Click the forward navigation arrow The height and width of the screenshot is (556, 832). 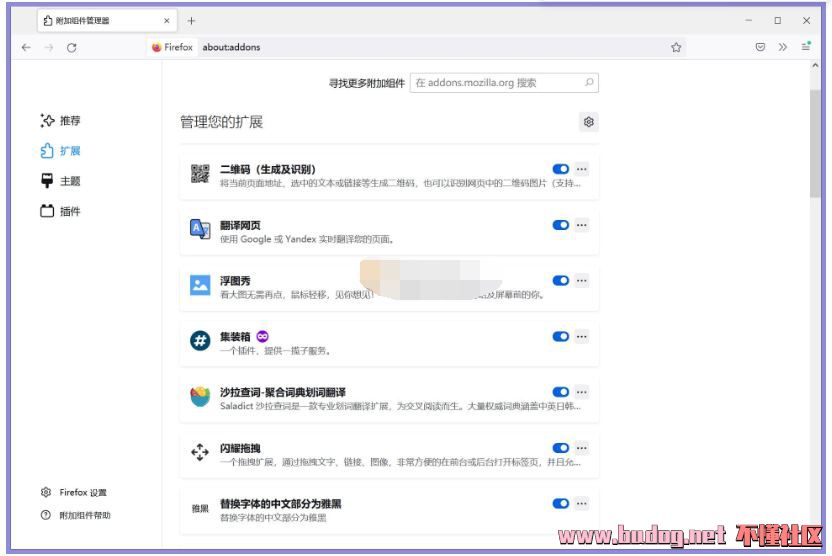click(x=49, y=47)
